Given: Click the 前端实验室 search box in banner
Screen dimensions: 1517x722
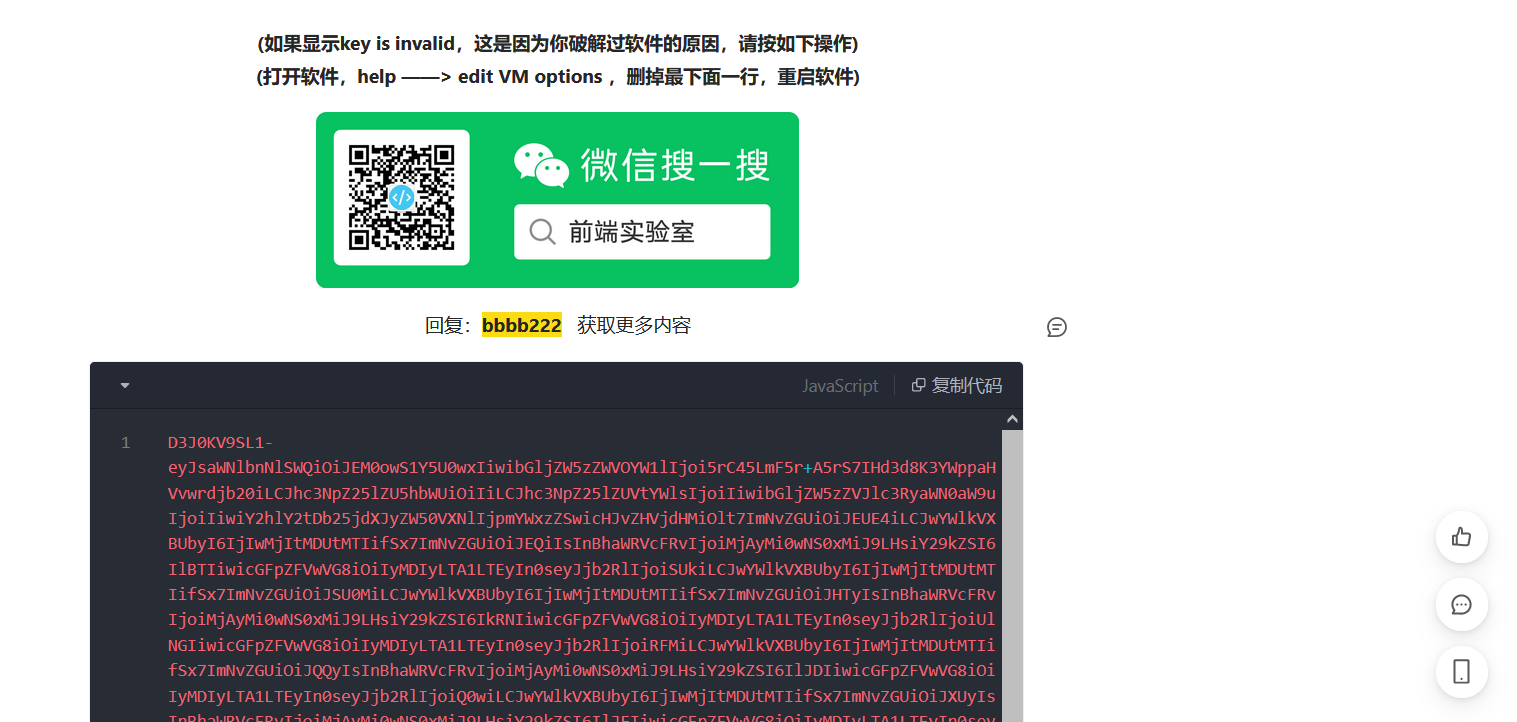Looking at the screenshot, I should tap(642, 232).
